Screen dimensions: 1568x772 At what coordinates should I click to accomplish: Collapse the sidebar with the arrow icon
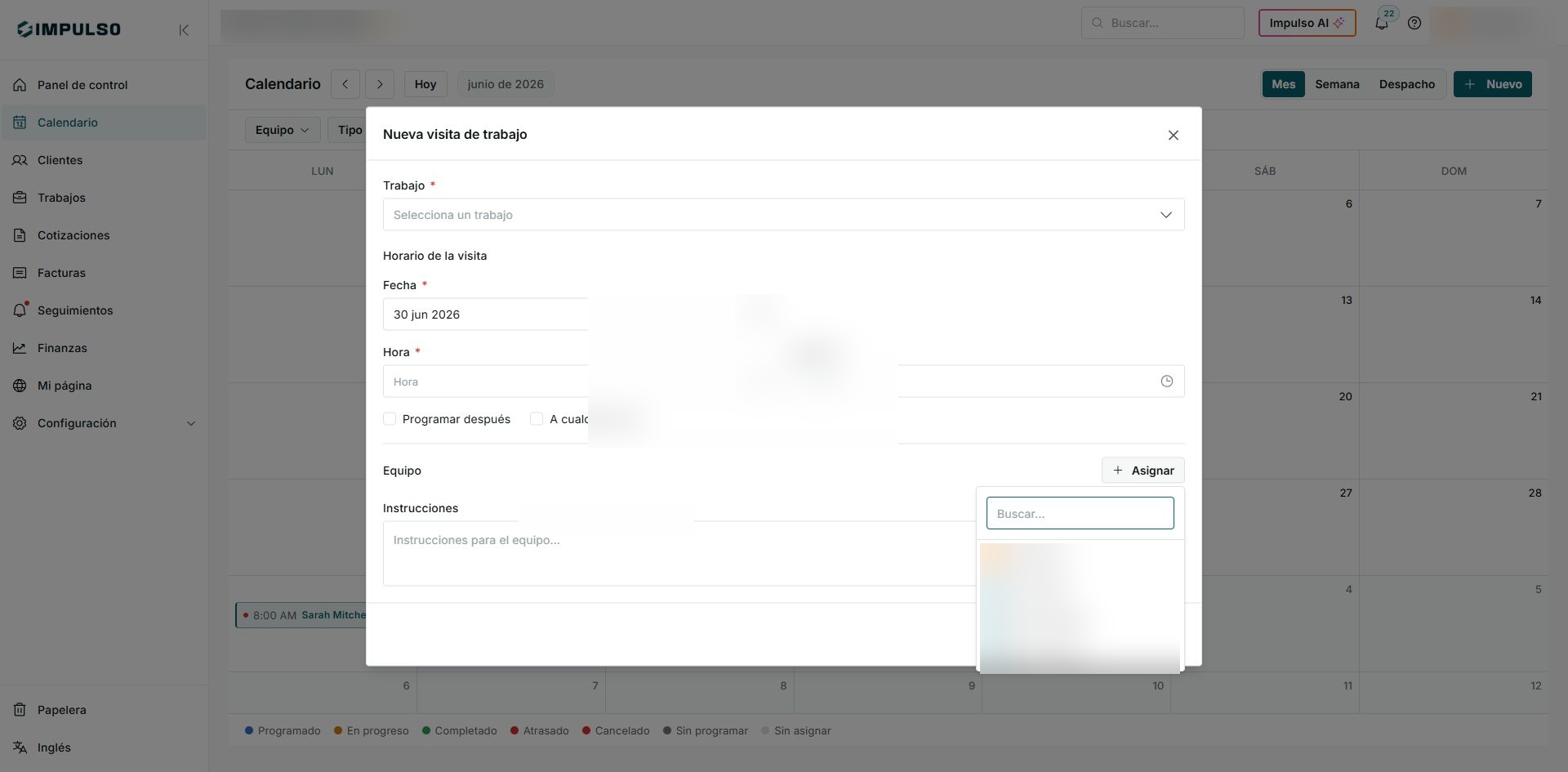184,30
